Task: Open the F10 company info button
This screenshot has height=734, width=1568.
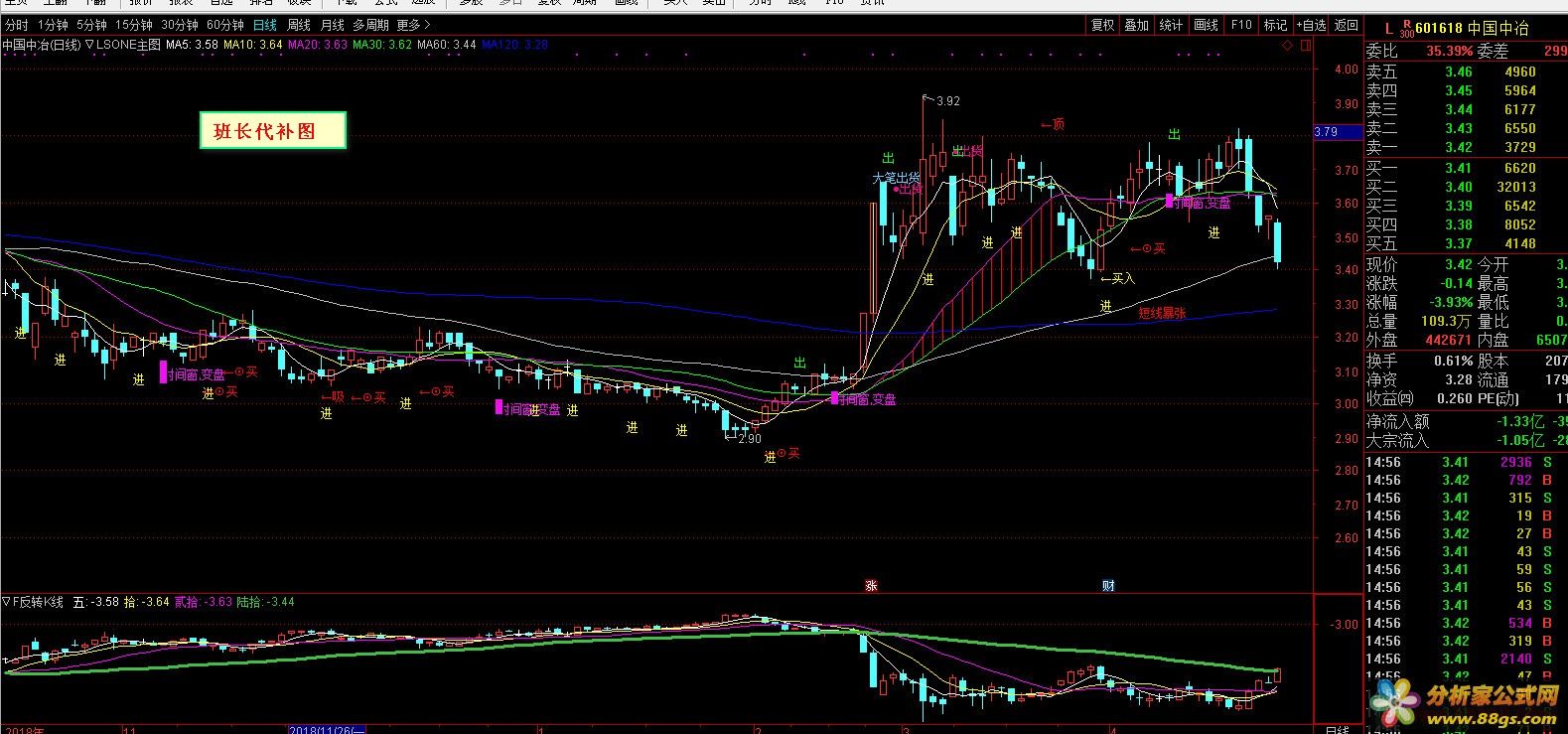Action: [x=1241, y=25]
